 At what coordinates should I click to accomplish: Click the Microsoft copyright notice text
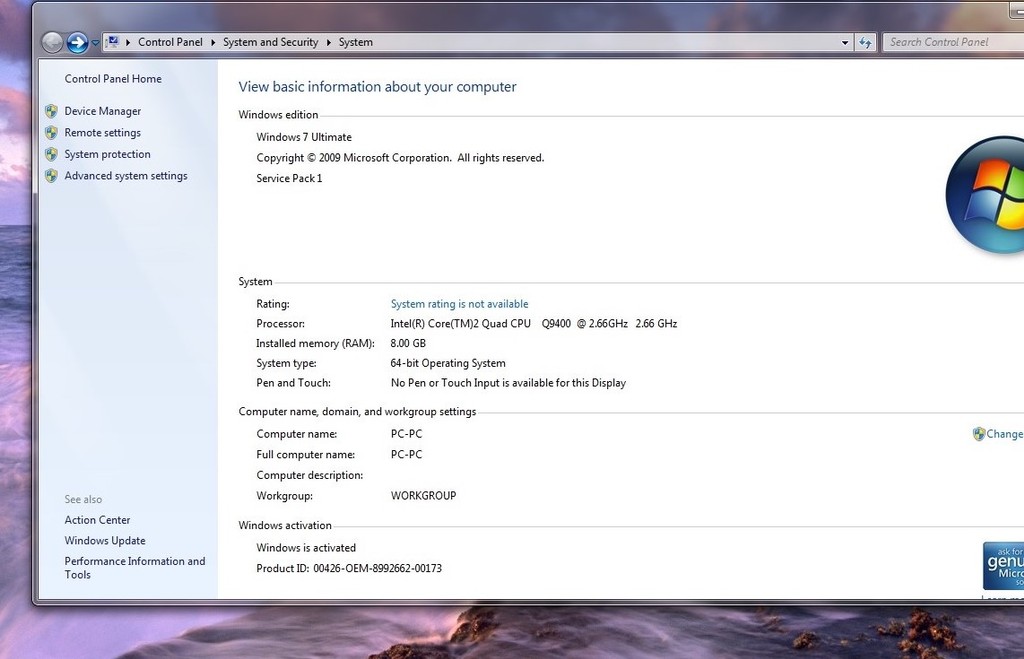point(400,158)
